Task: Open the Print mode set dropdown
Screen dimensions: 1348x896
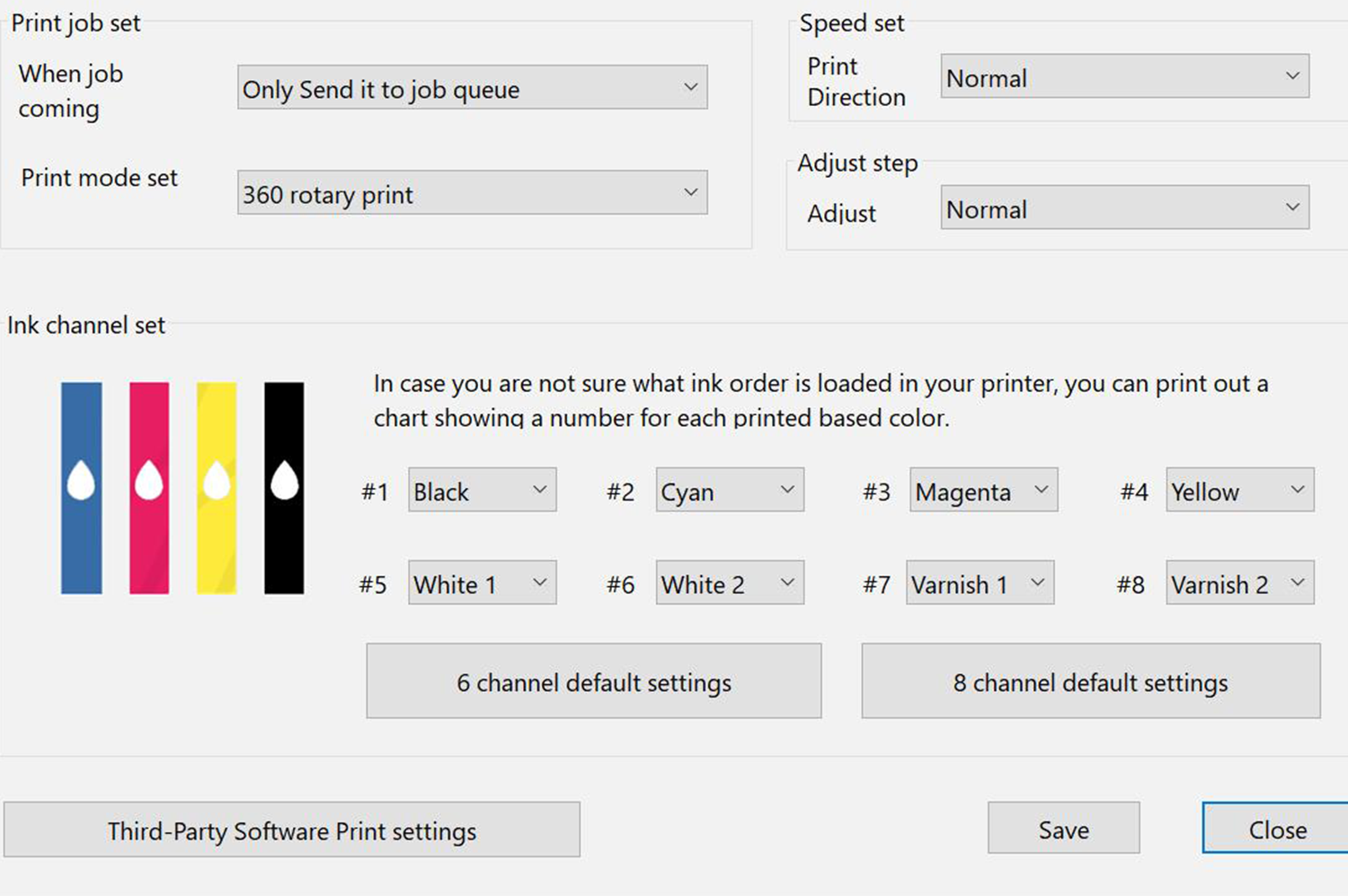Action: (472, 192)
